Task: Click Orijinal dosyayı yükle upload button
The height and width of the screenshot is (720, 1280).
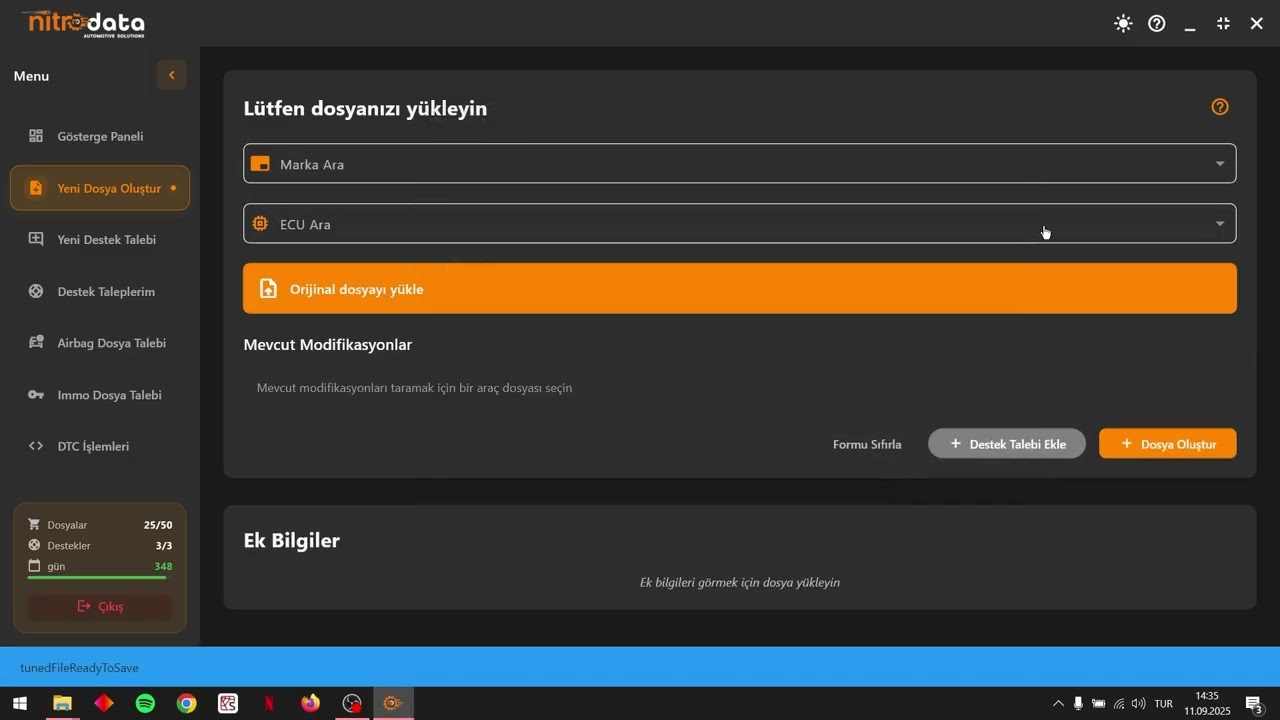Action: click(740, 289)
